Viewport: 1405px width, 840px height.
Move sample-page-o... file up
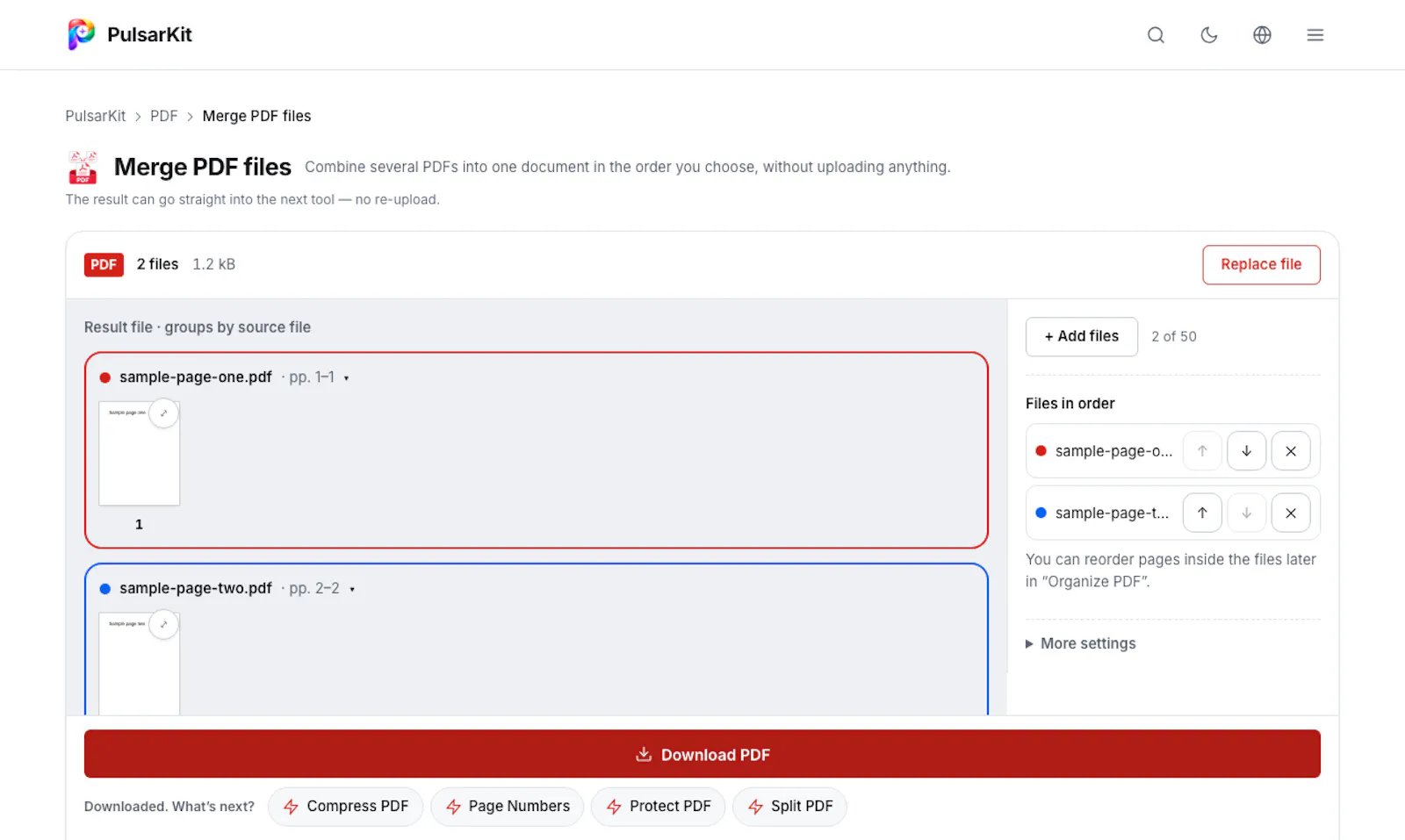[x=1202, y=451]
